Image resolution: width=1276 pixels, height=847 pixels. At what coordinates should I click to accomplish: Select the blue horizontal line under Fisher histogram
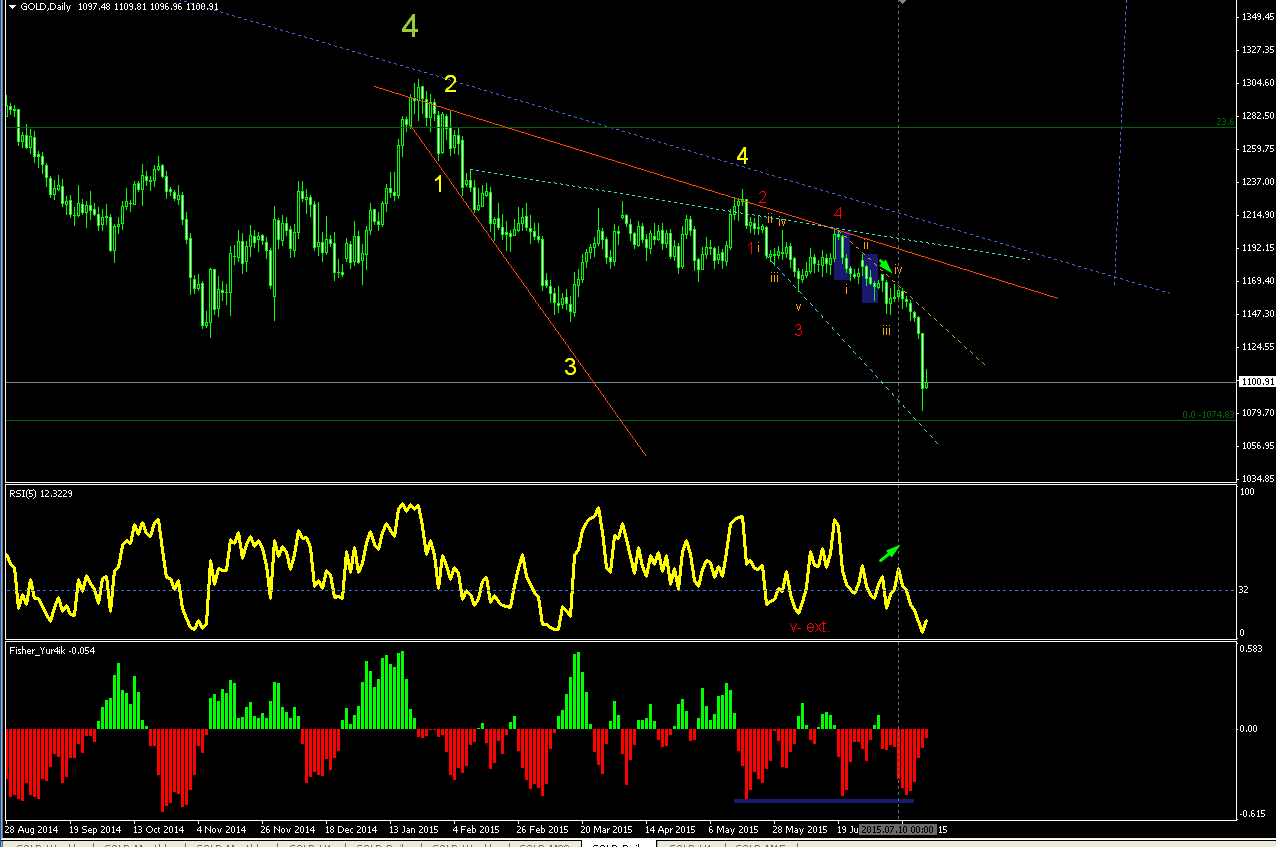click(x=824, y=800)
